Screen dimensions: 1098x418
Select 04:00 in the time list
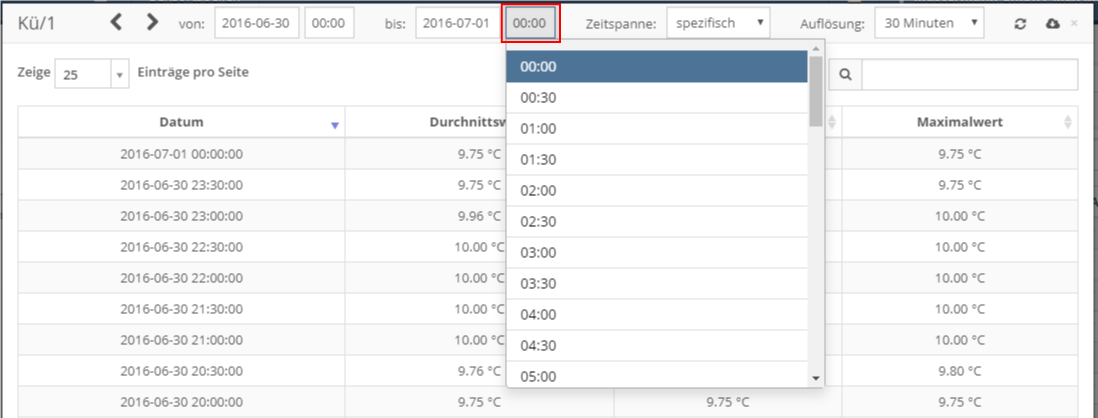coord(657,314)
